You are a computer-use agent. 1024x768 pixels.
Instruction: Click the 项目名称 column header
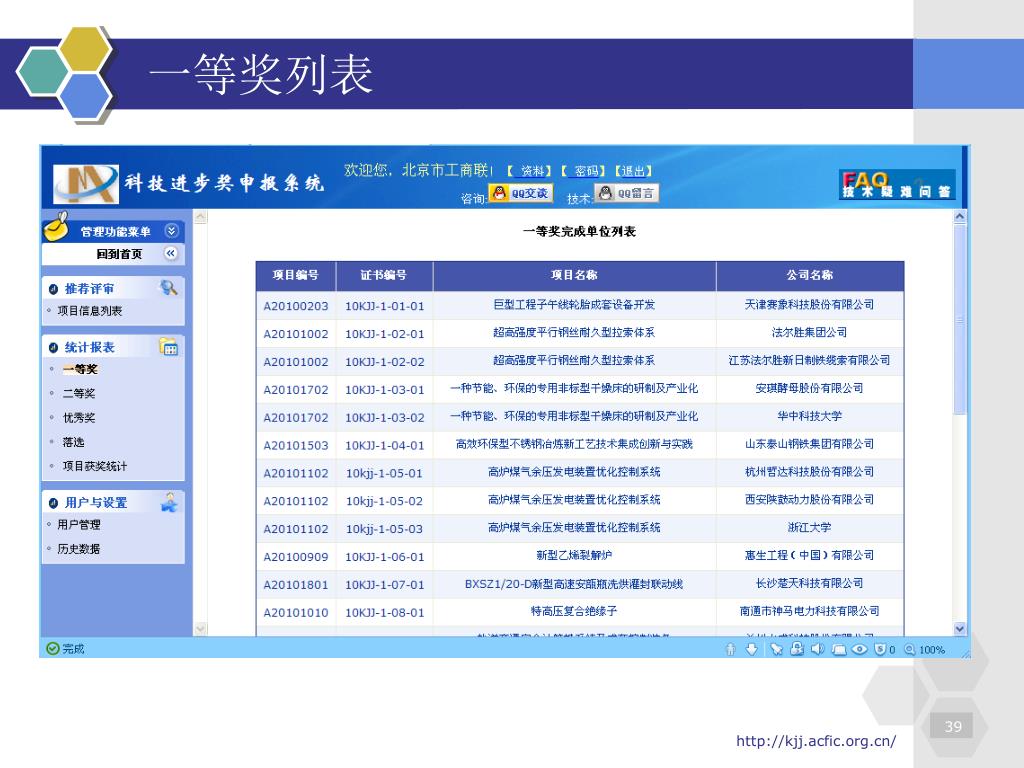(x=574, y=276)
